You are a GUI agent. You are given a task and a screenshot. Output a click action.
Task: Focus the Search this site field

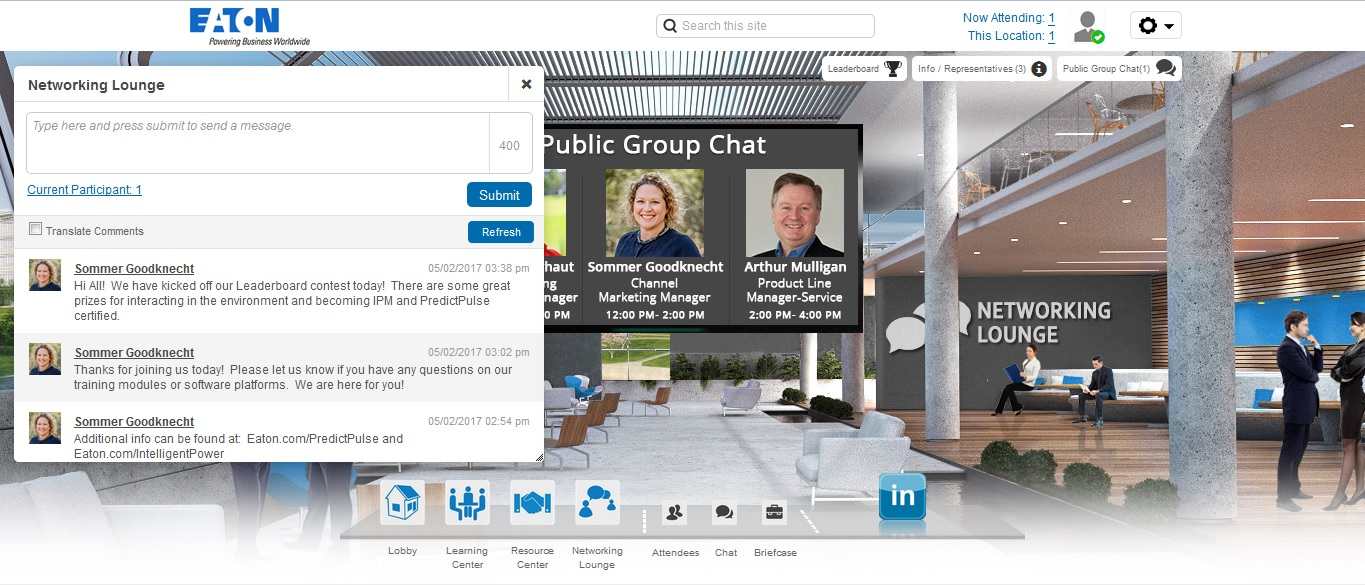point(766,26)
